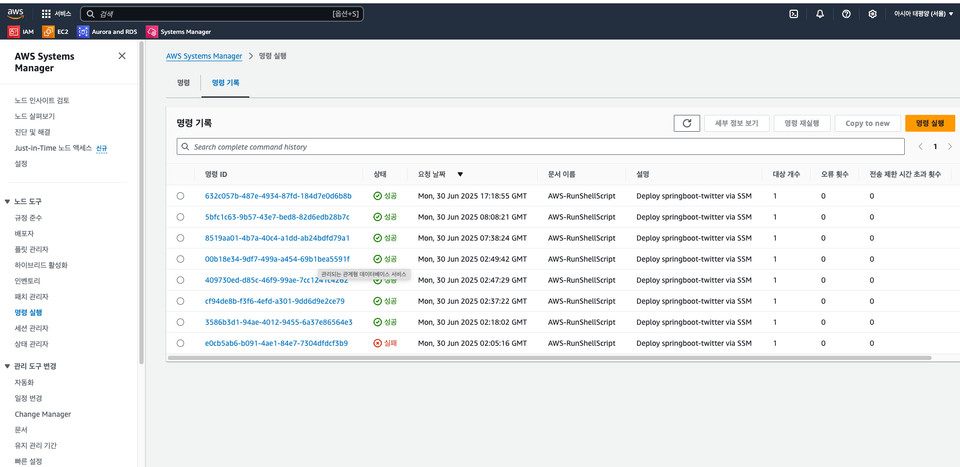This screenshot has height=467, width=960.
Task: Open the region selector 아시아 태평양 (서울)
Action: (923, 14)
